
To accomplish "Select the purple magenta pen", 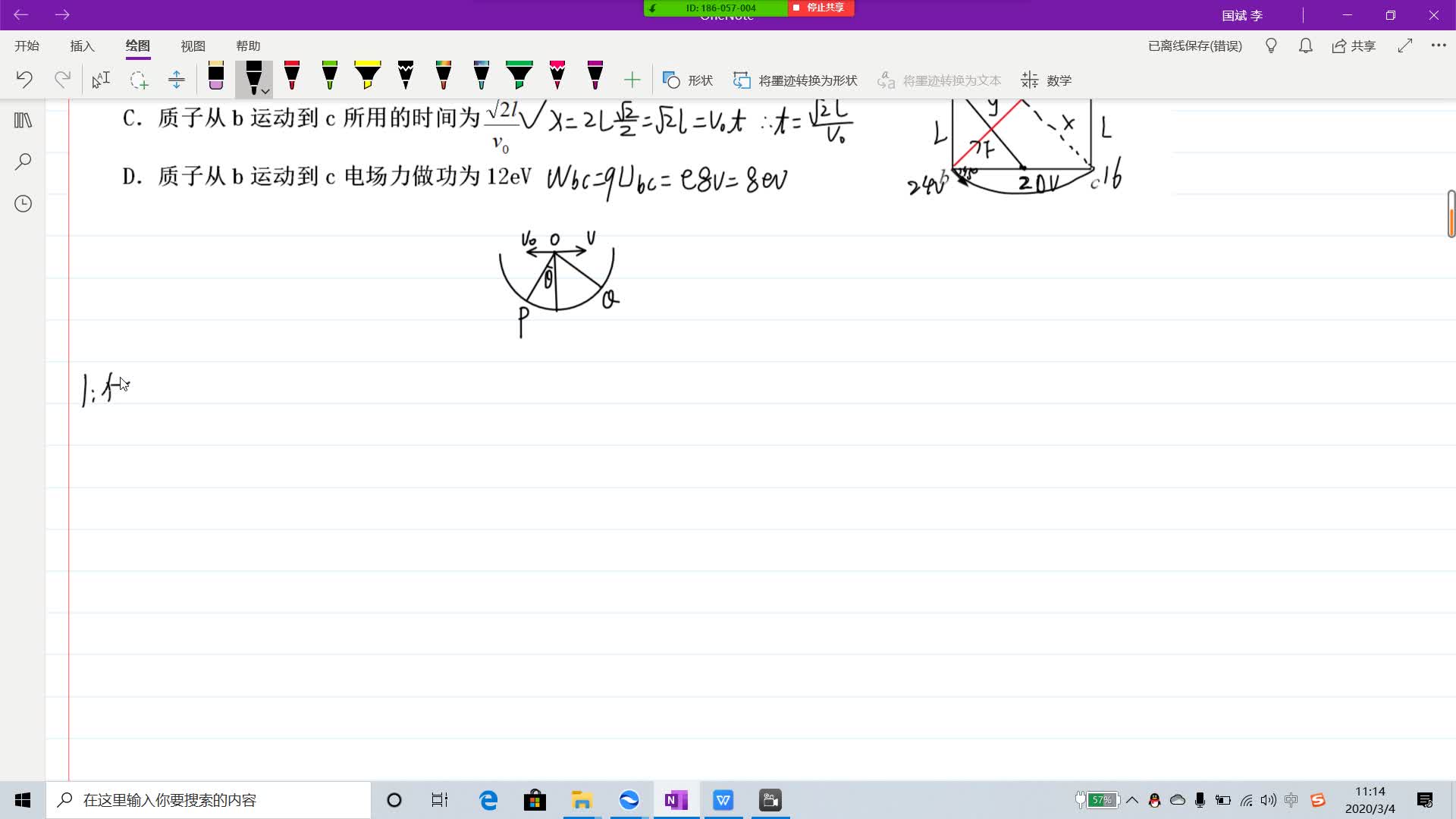I will (x=595, y=76).
